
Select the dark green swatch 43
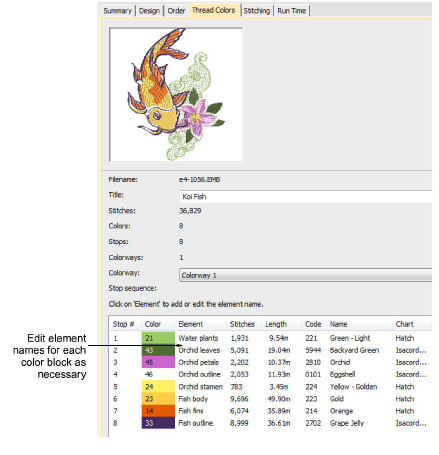[x=158, y=350]
